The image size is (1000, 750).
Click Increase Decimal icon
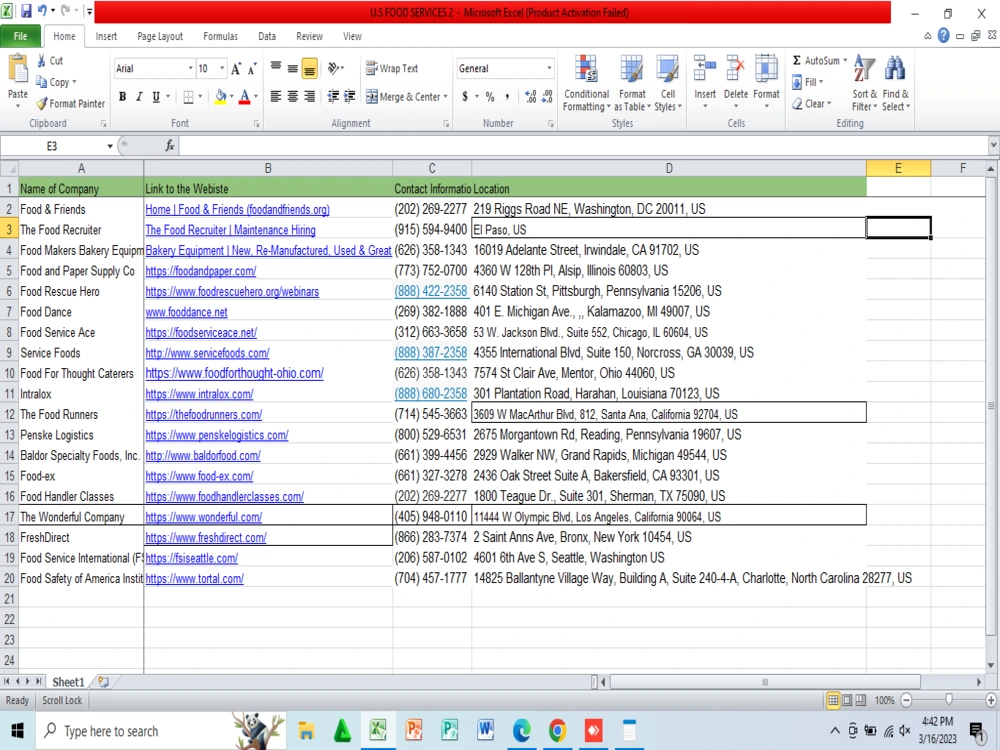tap(531, 97)
